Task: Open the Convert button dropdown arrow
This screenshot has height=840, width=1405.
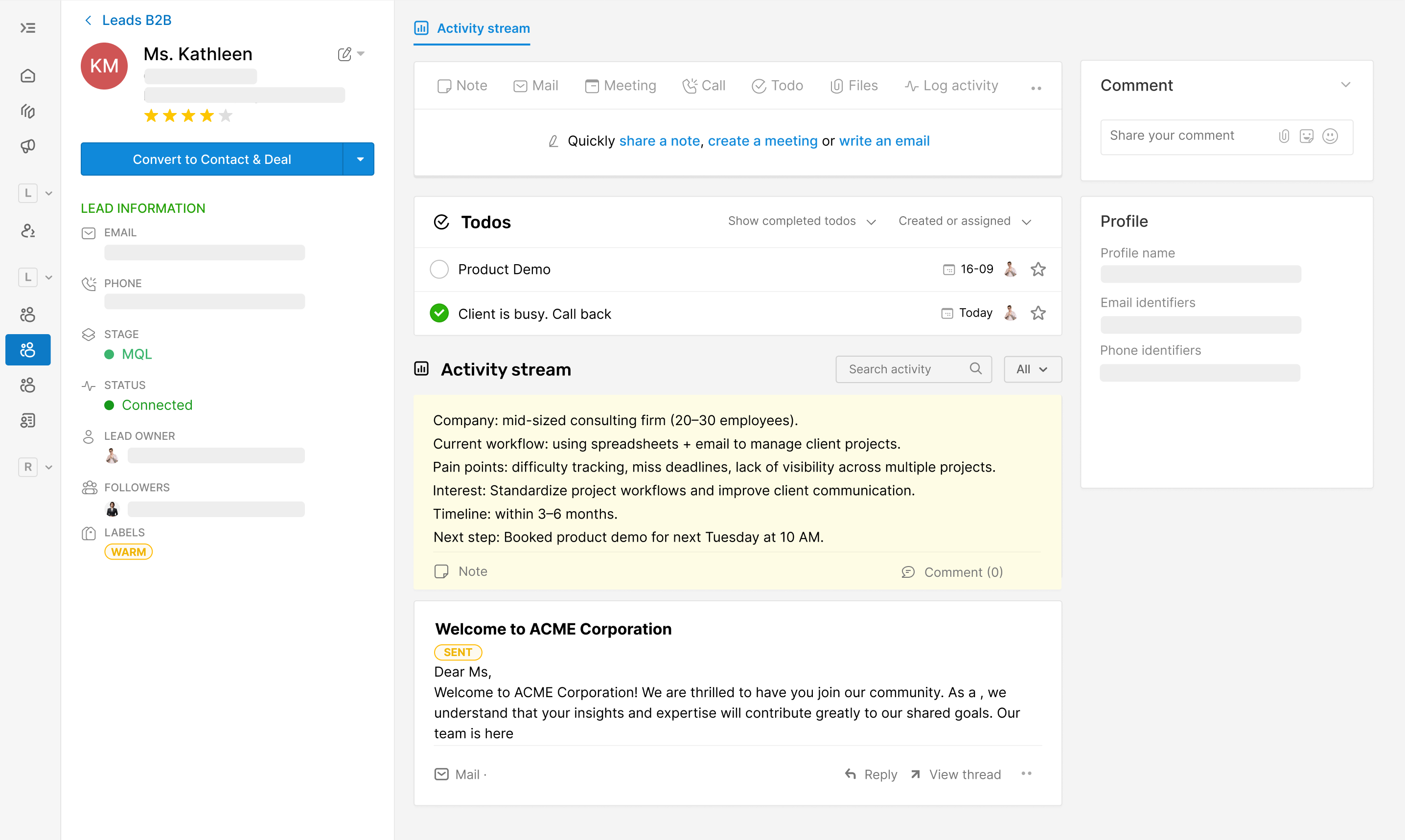Action: (360, 159)
